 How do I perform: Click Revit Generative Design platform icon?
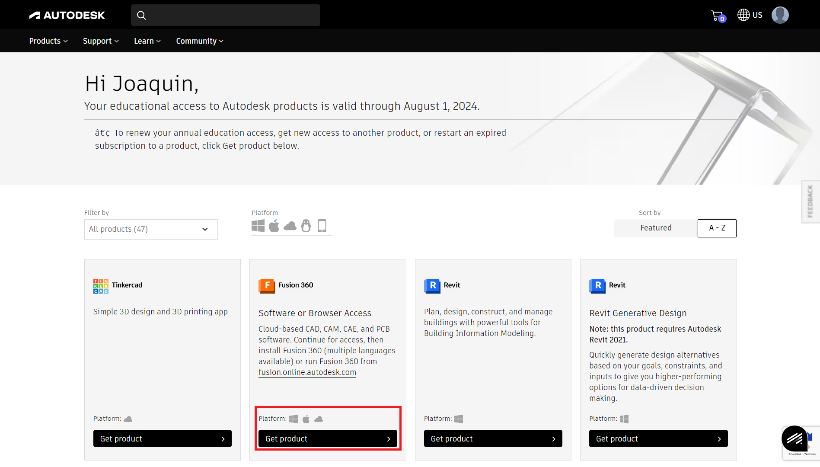624,419
